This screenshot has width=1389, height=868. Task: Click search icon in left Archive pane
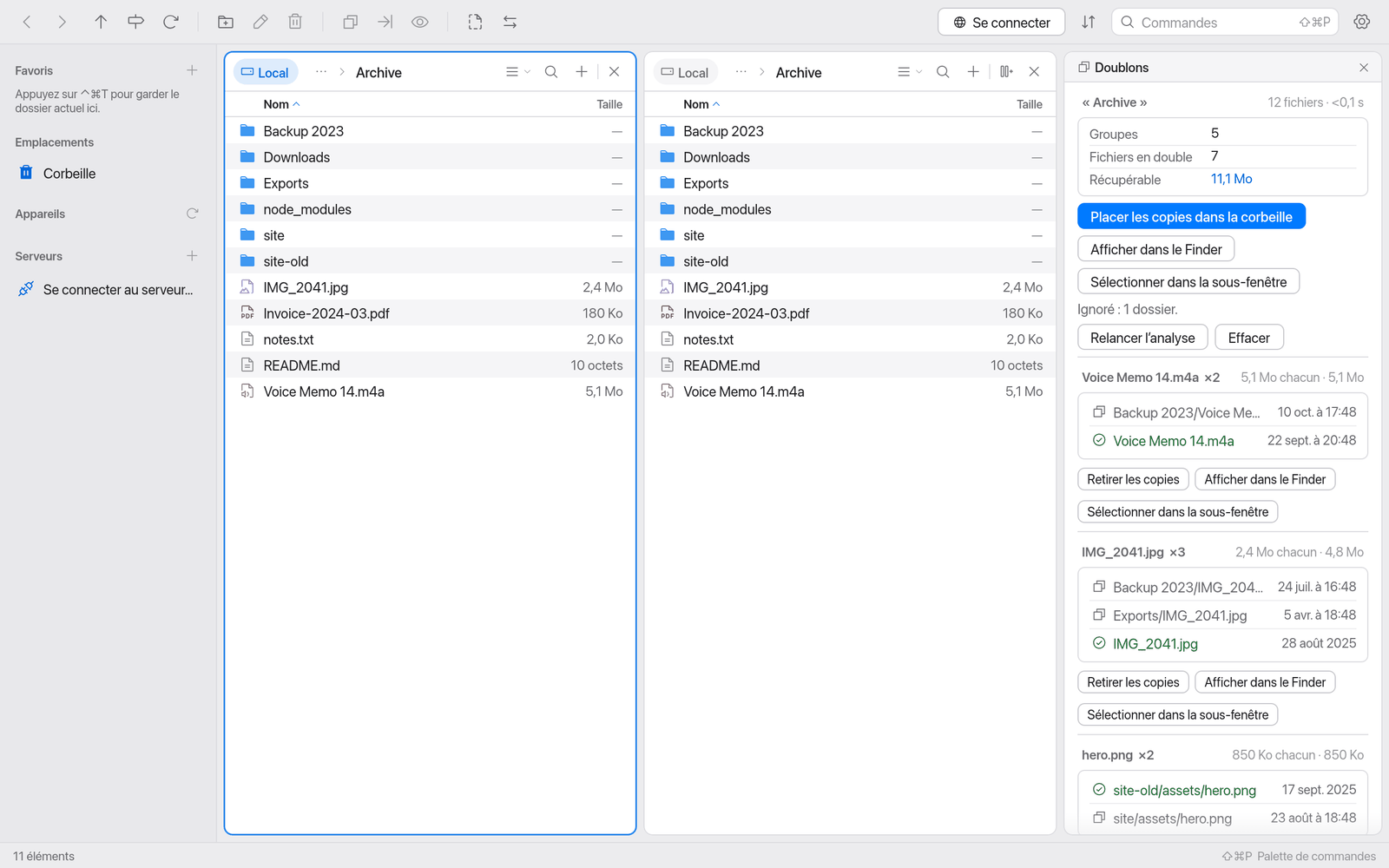pyautogui.click(x=551, y=72)
